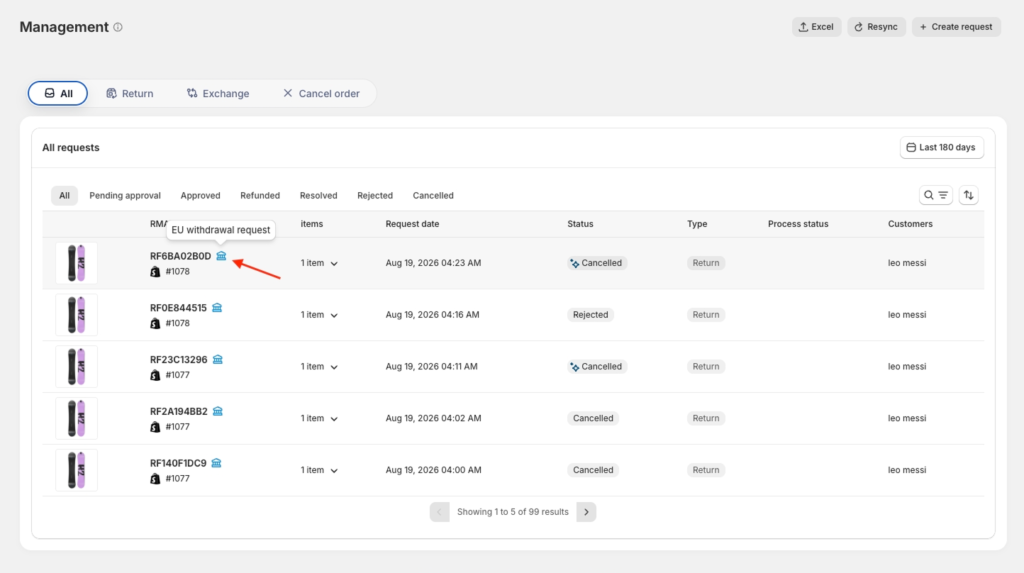Expand 1 item chevron for RF0E844515
The image size is (1024, 573).
click(x=334, y=316)
